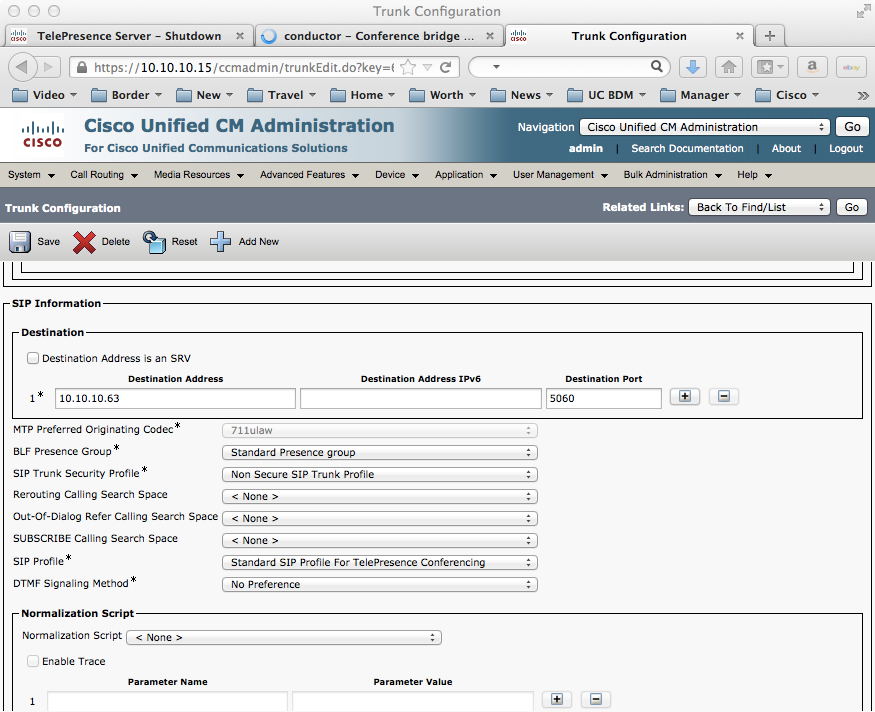Open Rerouting Calling Search Space dropdown
This screenshot has height=712, width=875.
[379, 497]
